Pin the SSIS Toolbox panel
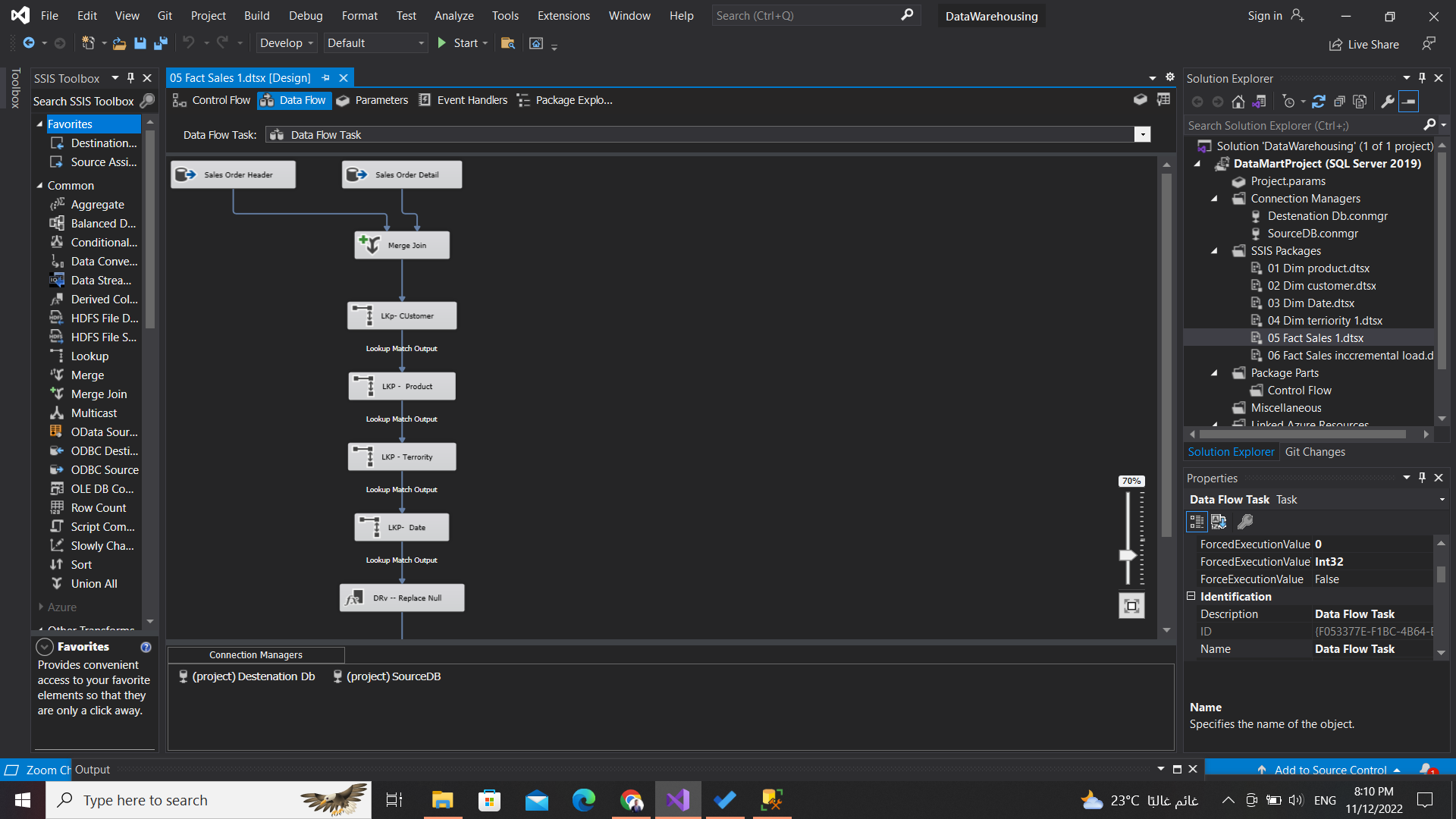 pyautogui.click(x=130, y=77)
